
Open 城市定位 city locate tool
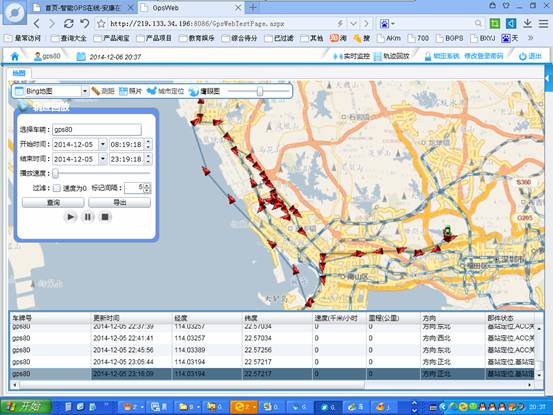click(165, 91)
